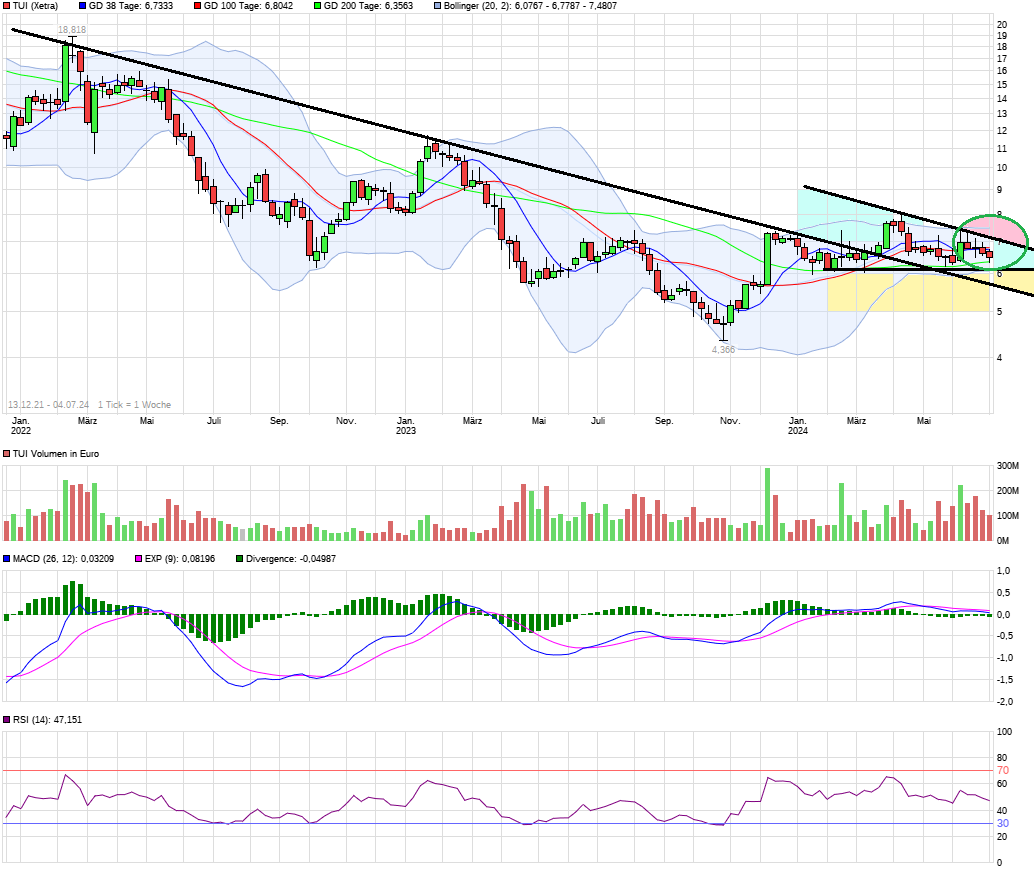Click the '19' price axis label
The height and width of the screenshot is (873, 1034).
pos(1002,36)
